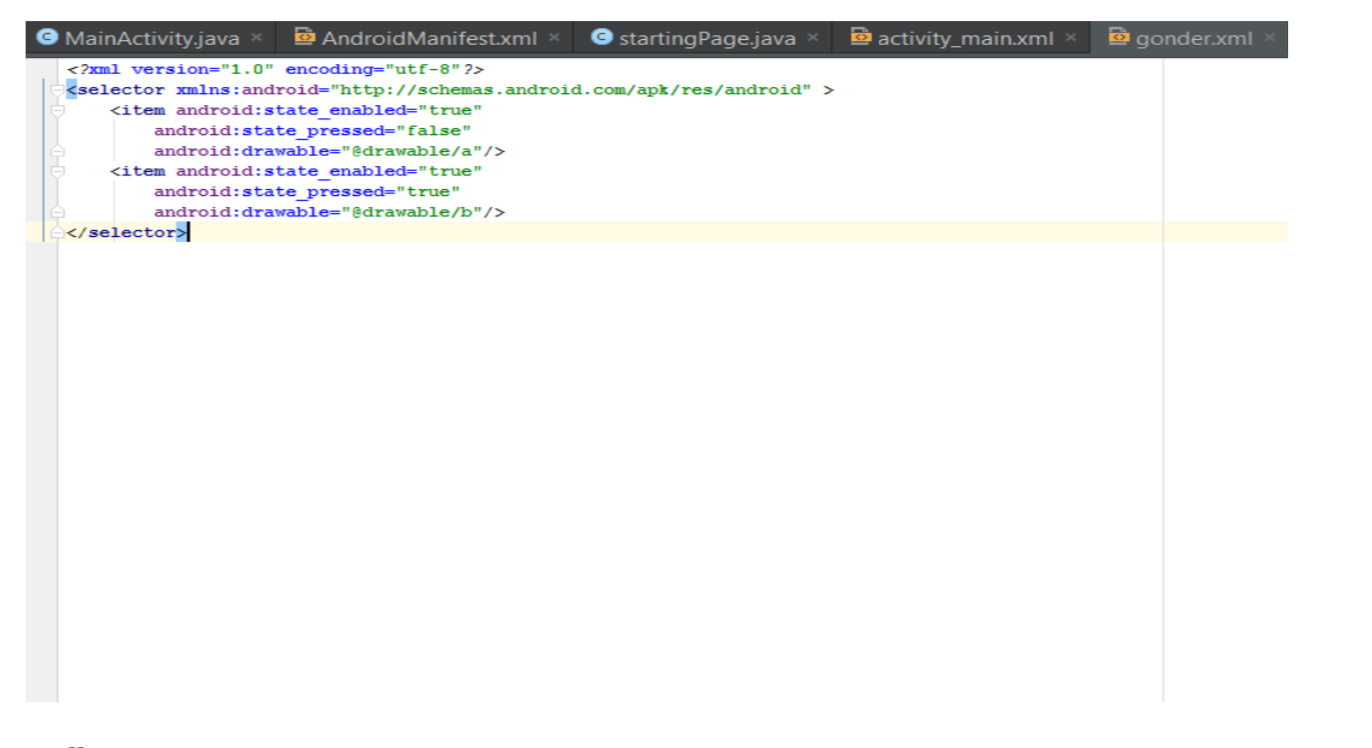This screenshot has height=748, width=1372.
Task: Collapse item fold marker above state_pressed="false"
Action: [58, 110]
